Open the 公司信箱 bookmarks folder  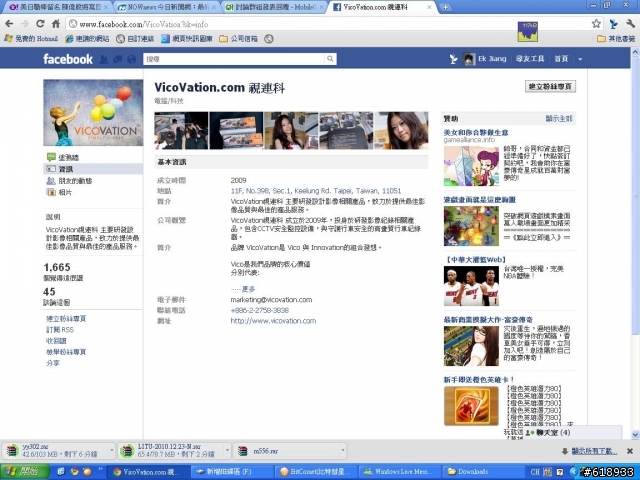point(238,39)
